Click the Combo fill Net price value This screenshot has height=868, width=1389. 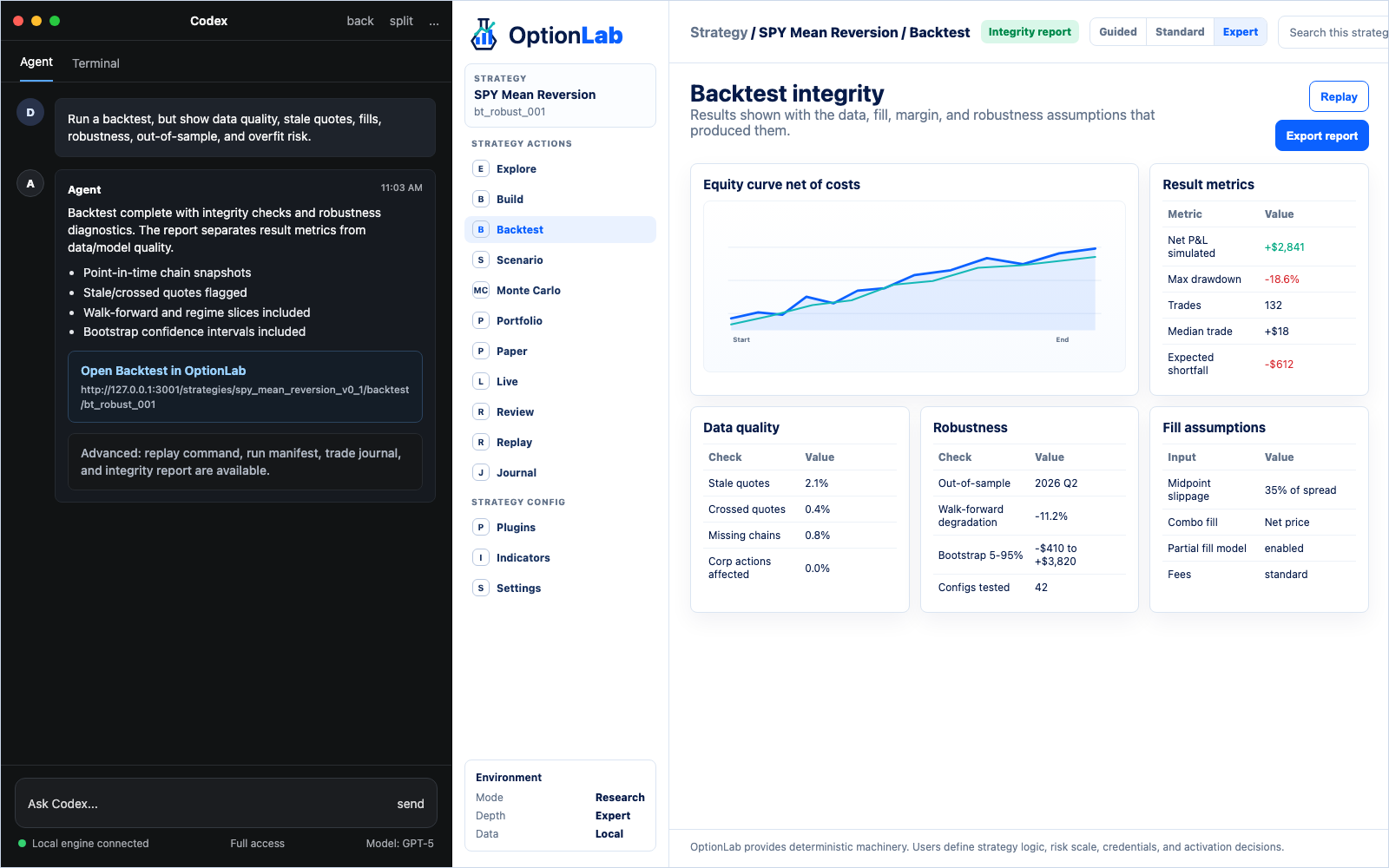coord(1287,523)
